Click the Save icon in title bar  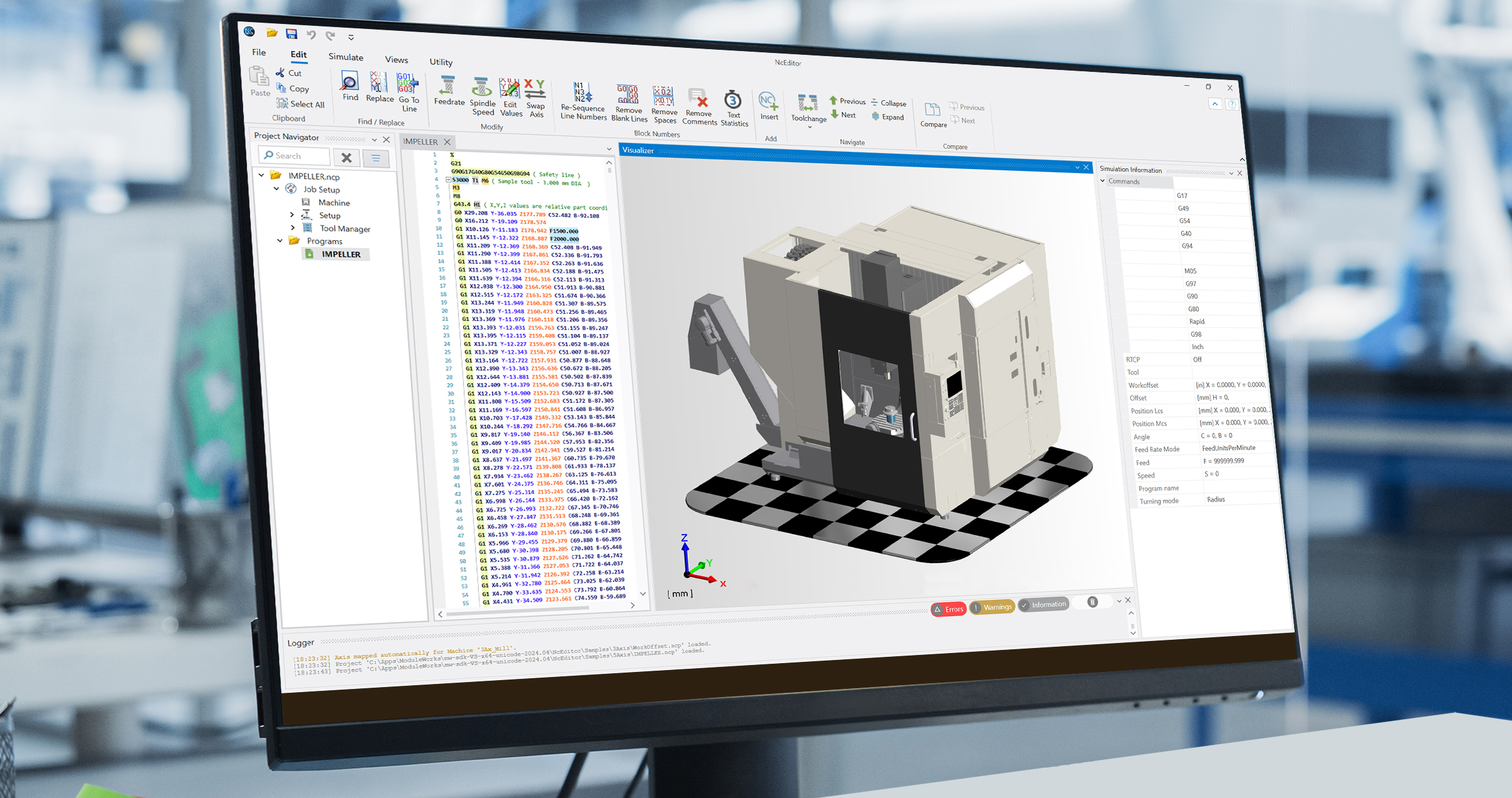(x=291, y=34)
